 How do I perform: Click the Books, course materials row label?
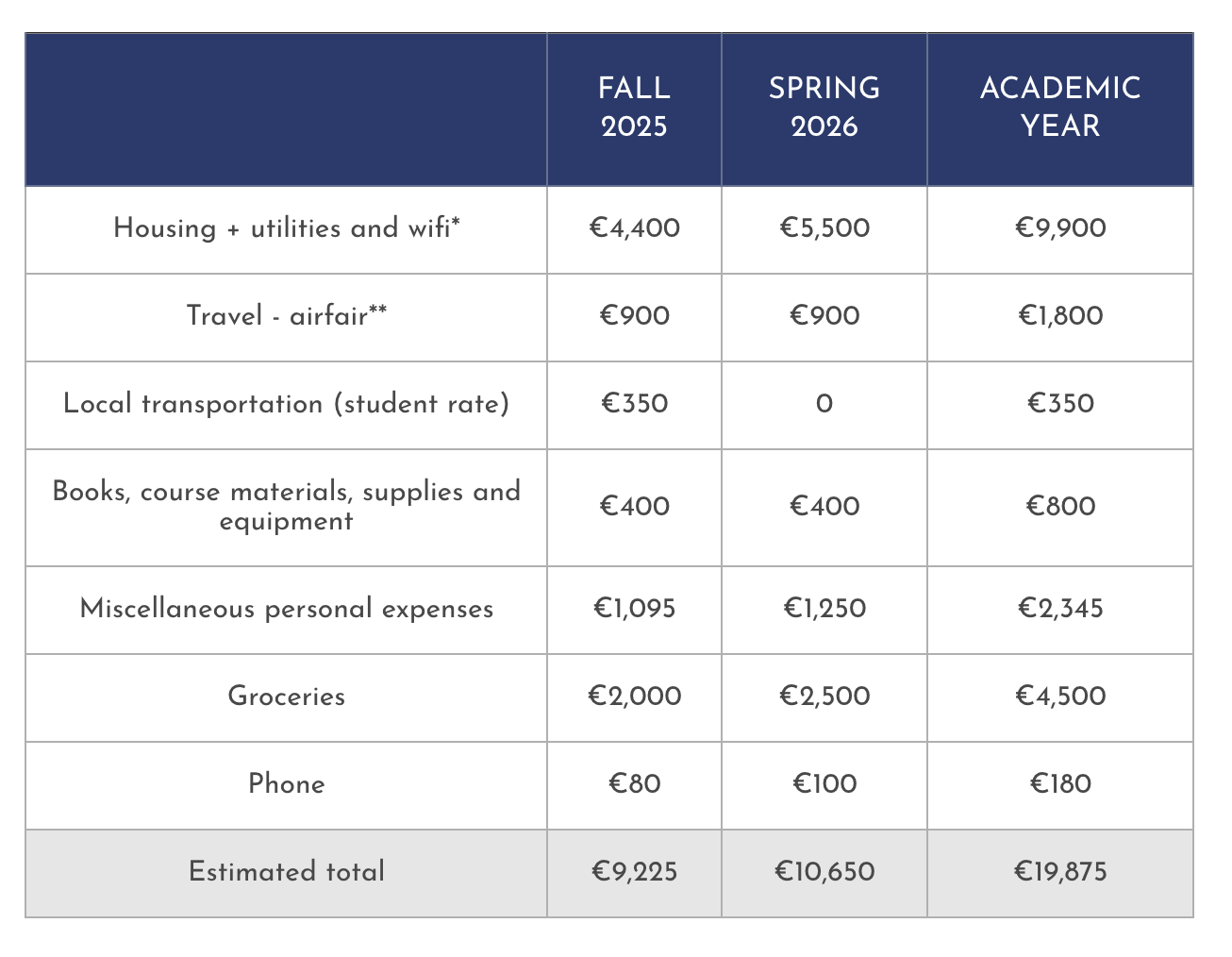pyautogui.click(x=286, y=506)
